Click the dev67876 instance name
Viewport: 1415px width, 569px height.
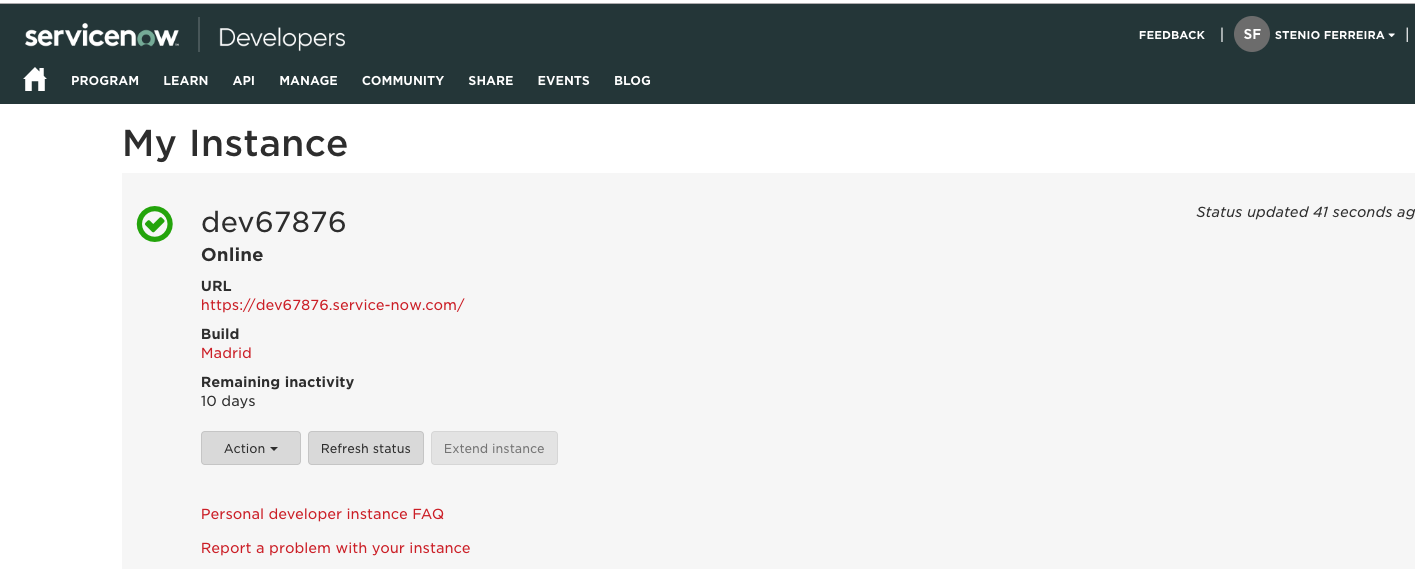pyautogui.click(x=274, y=222)
